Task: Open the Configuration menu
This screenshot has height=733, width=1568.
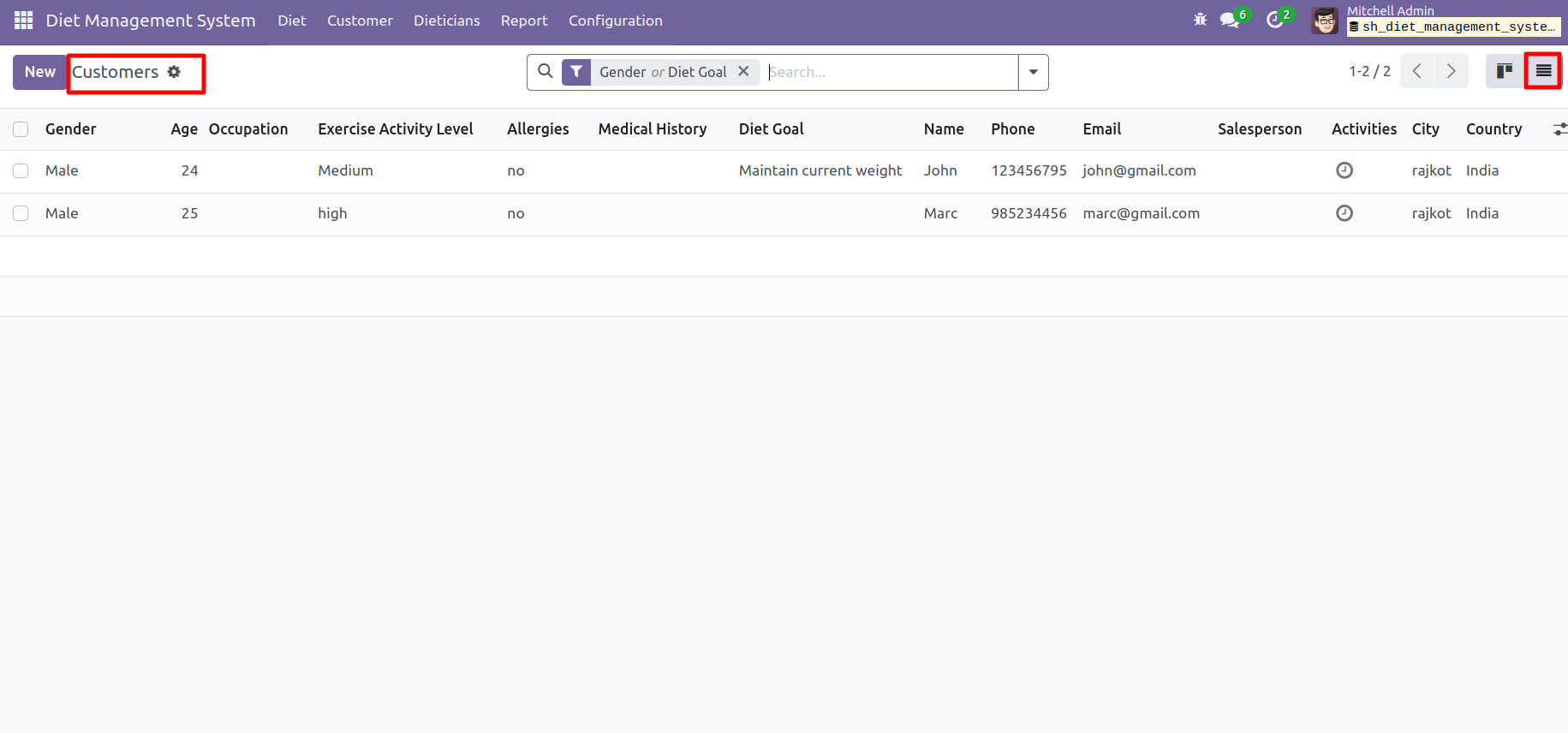Action: point(615,21)
